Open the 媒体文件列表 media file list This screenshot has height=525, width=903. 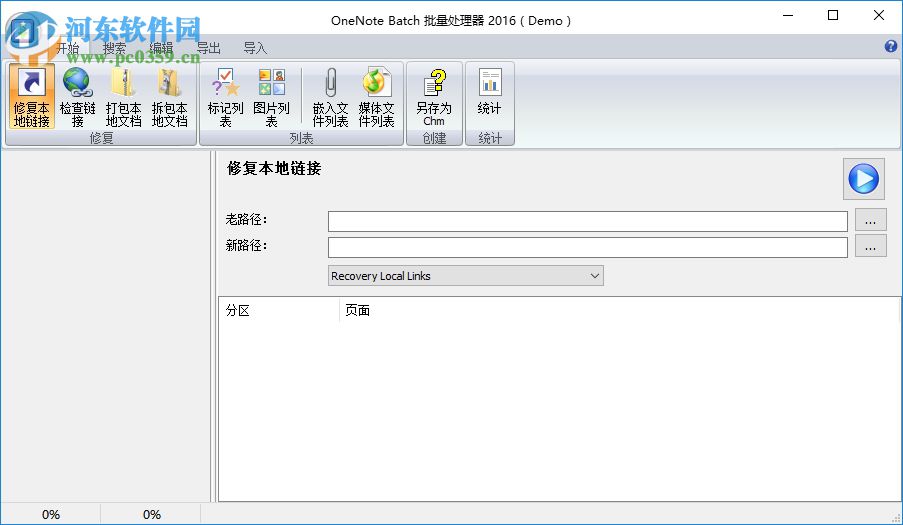[376, 96]
